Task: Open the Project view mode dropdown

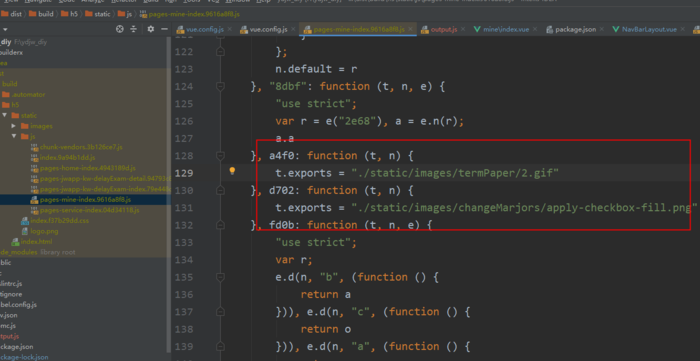Action: tap(5, 29)
